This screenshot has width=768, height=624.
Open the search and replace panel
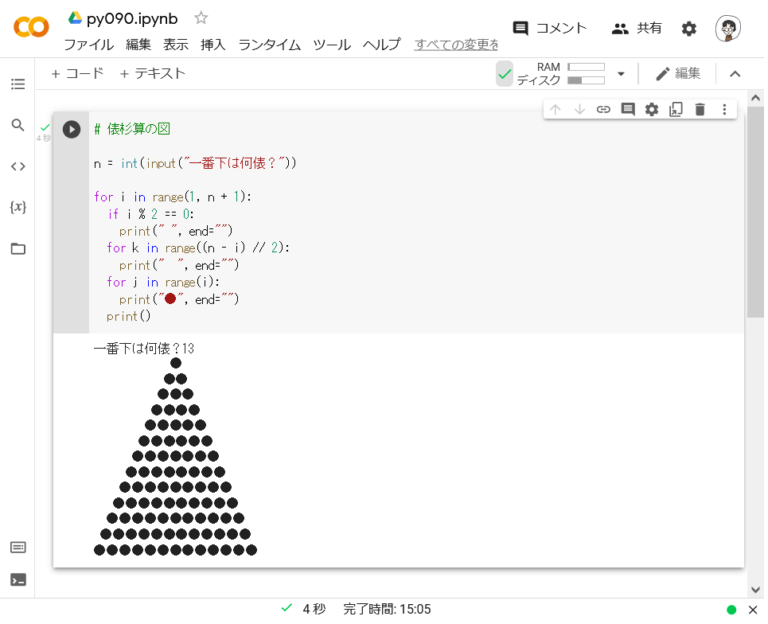[x=18, y=125]
